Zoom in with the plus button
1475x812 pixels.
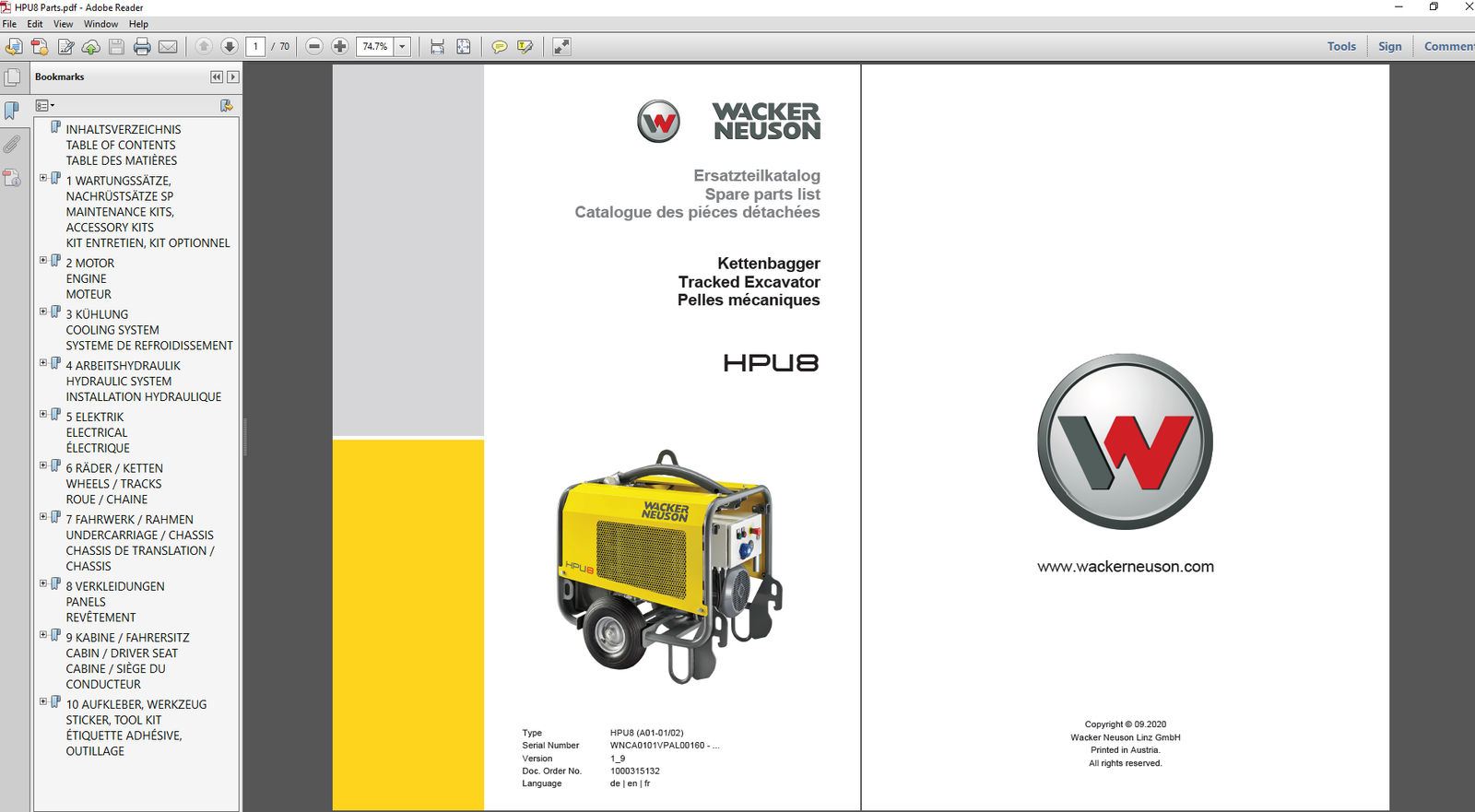click(340, 47)
